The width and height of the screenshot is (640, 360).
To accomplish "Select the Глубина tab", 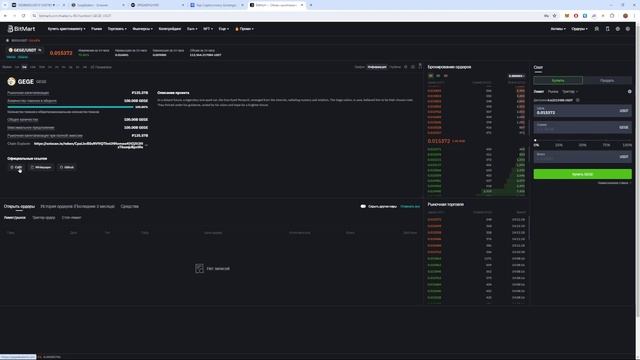I will coord(395,67).
